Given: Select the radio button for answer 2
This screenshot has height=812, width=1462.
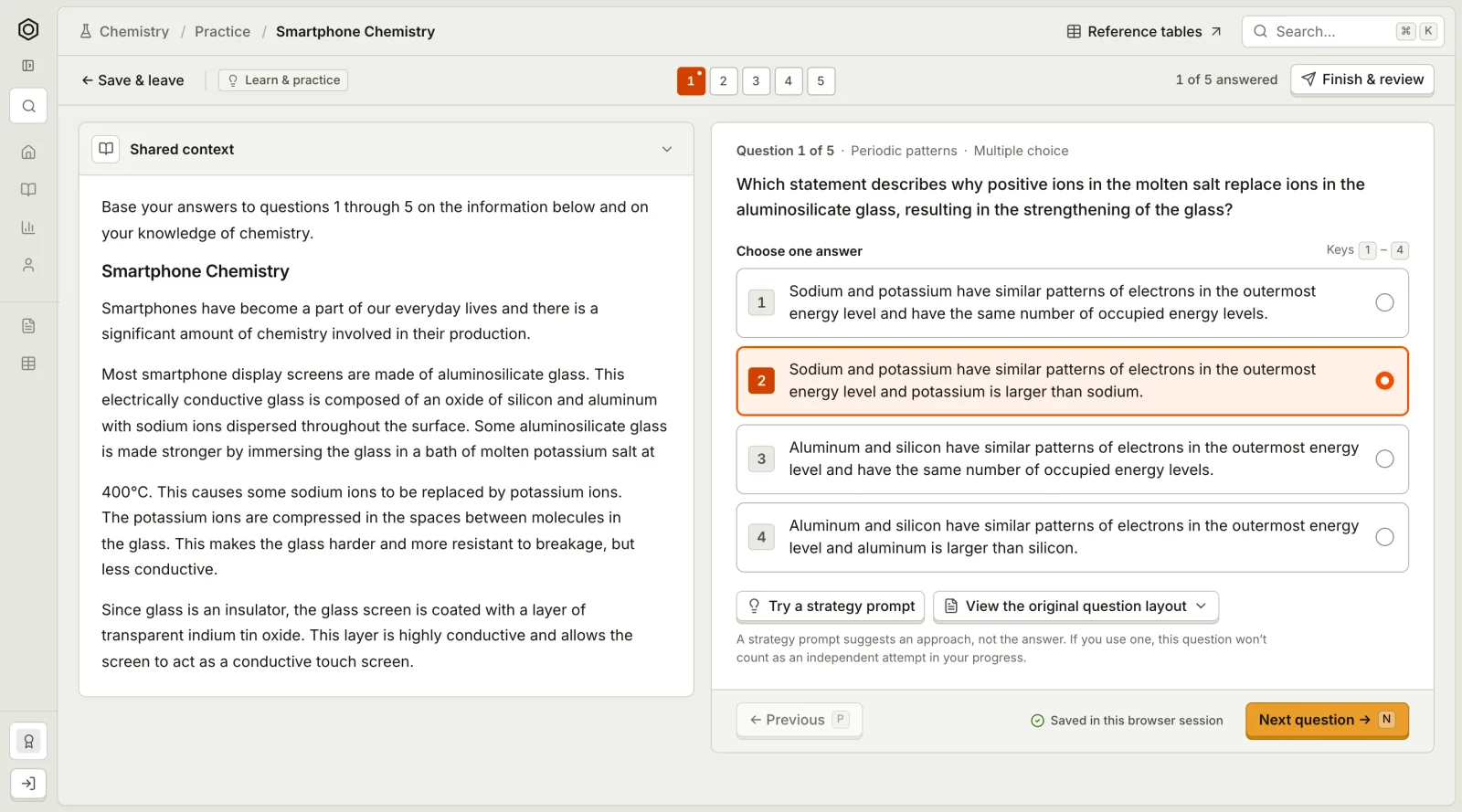Looking at the screenshot, I should (1384, 381).
